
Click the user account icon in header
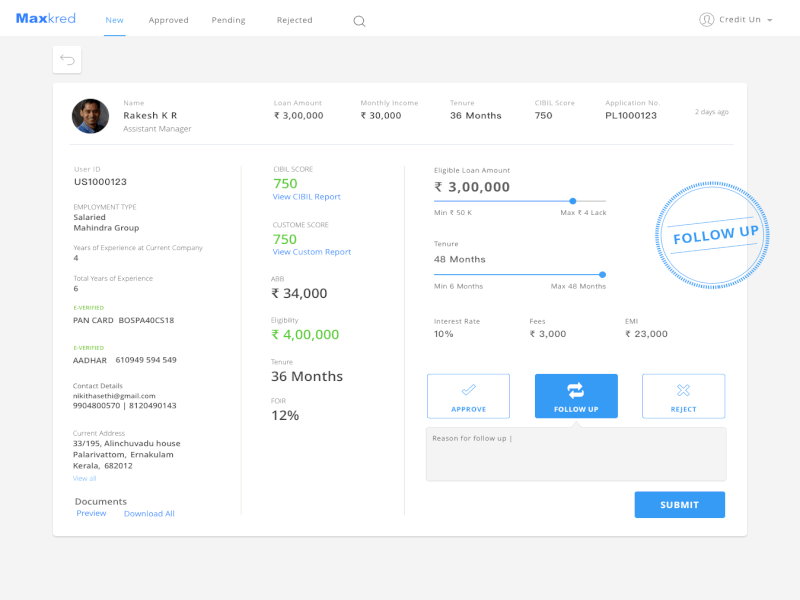click(x=707, y=19)
